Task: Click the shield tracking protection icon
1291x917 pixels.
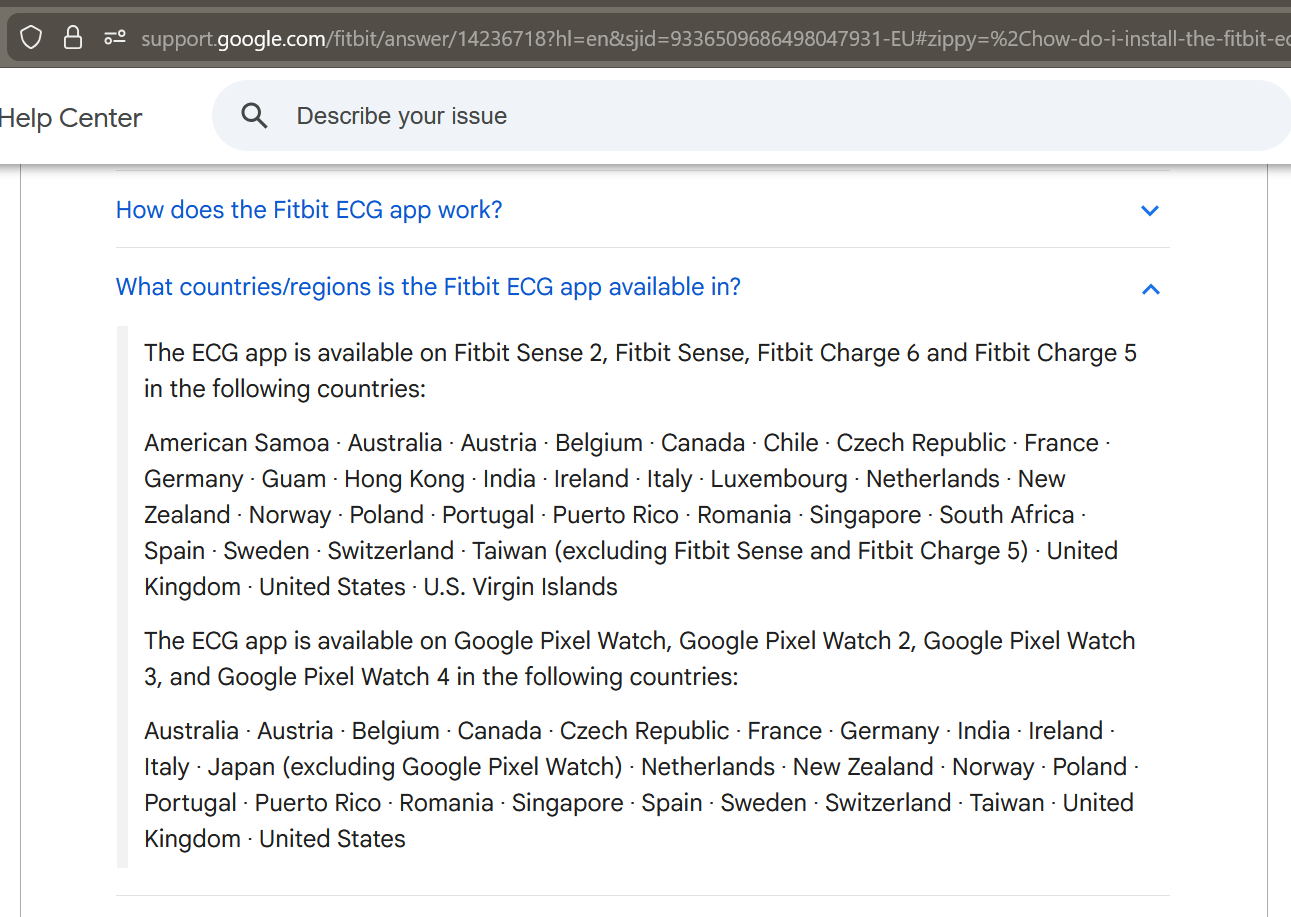Action: tap(32, 38)
